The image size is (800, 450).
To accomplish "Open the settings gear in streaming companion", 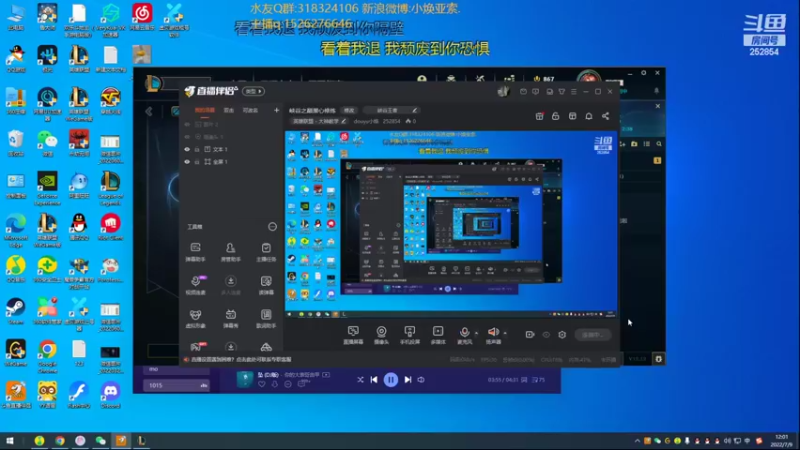I will point(562,335).
